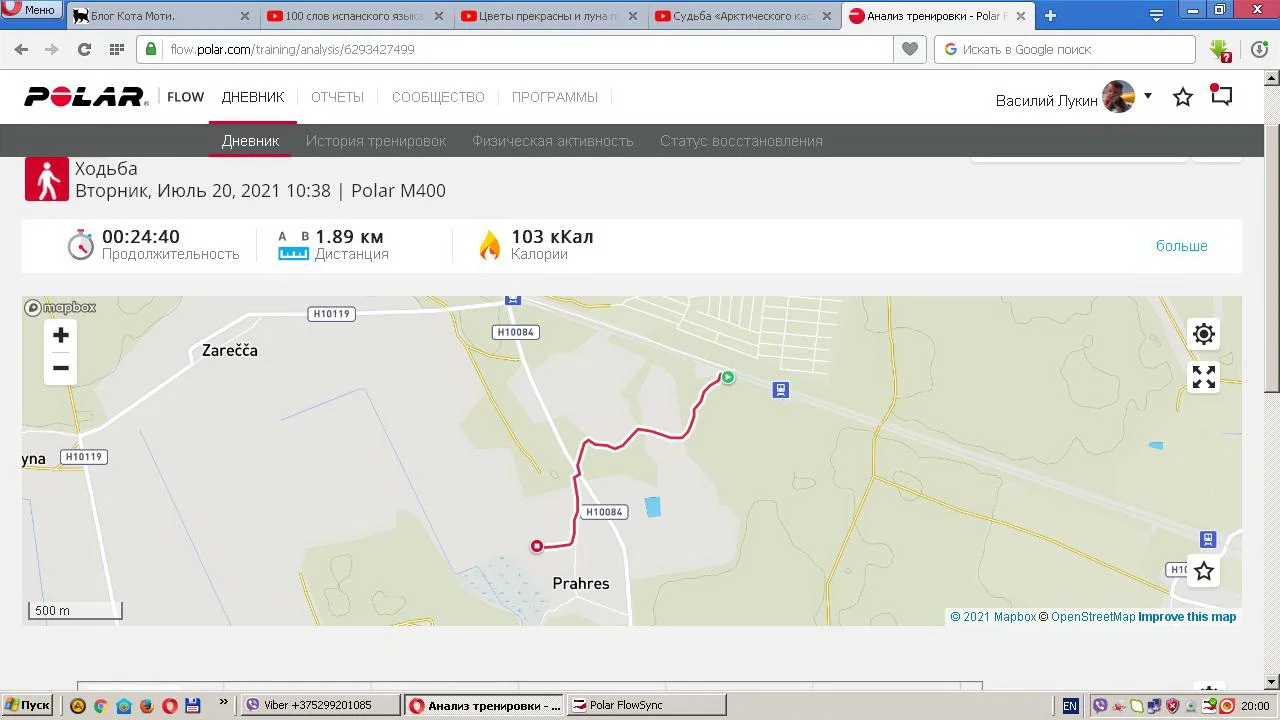Screen dimensions: 1280x720
Task: Toggle fullscreen map view
Action: [x=1204, y=377]
